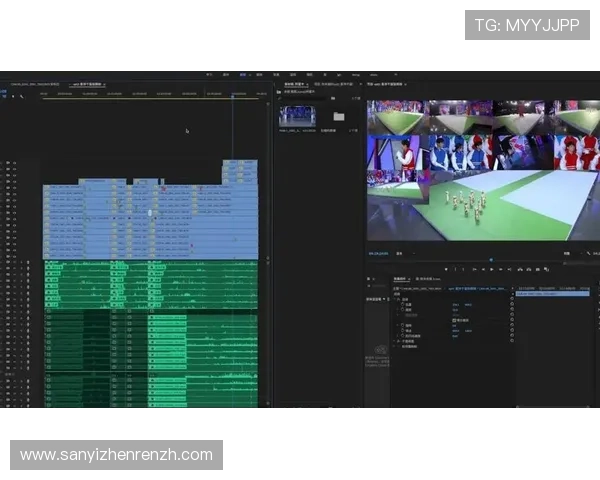Click reset parameter icon on top Effect Controls row
This screenshot has width=600, height=480.
512,297
